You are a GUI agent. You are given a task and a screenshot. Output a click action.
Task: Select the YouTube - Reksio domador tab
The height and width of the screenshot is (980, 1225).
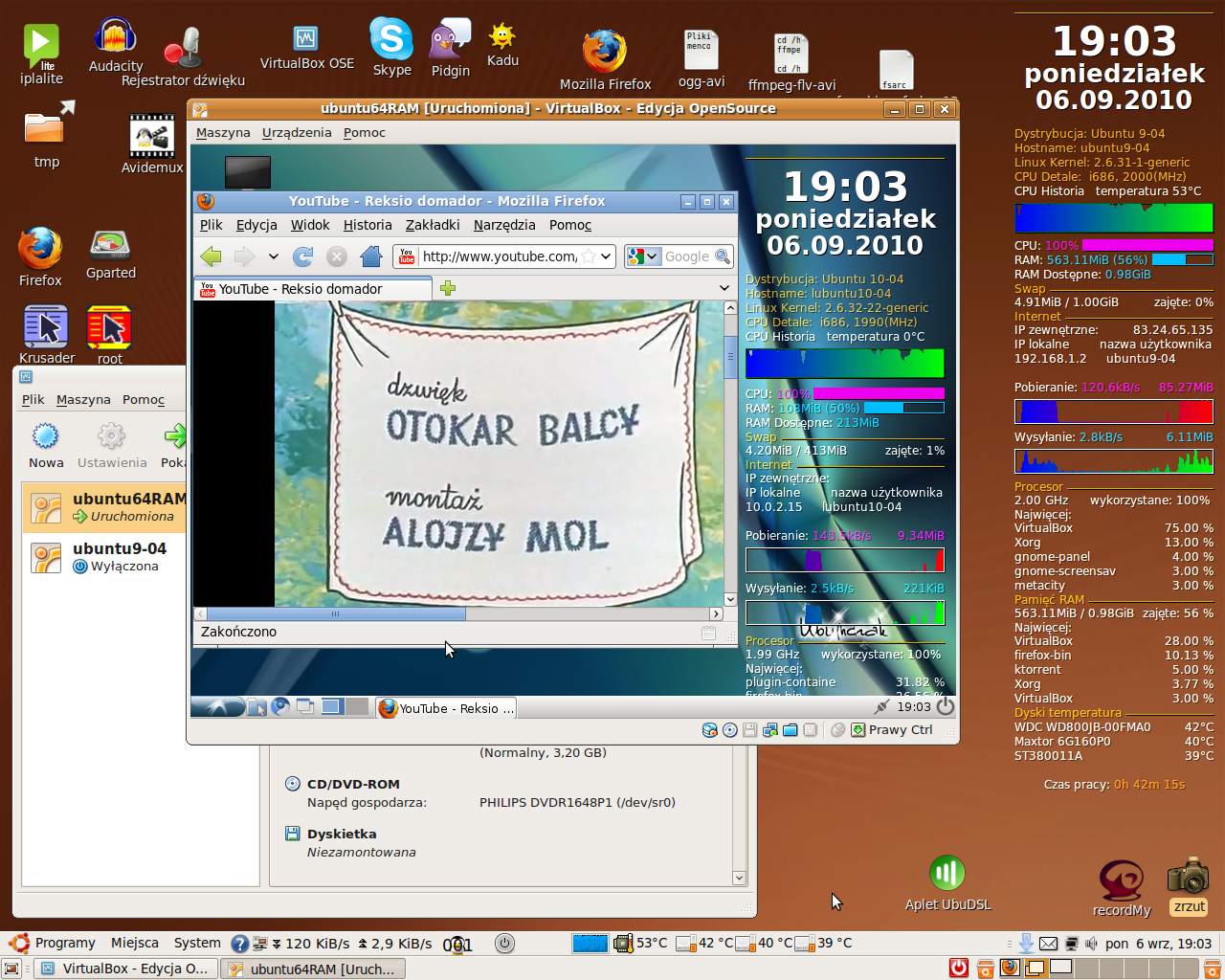tap(314, 289)
